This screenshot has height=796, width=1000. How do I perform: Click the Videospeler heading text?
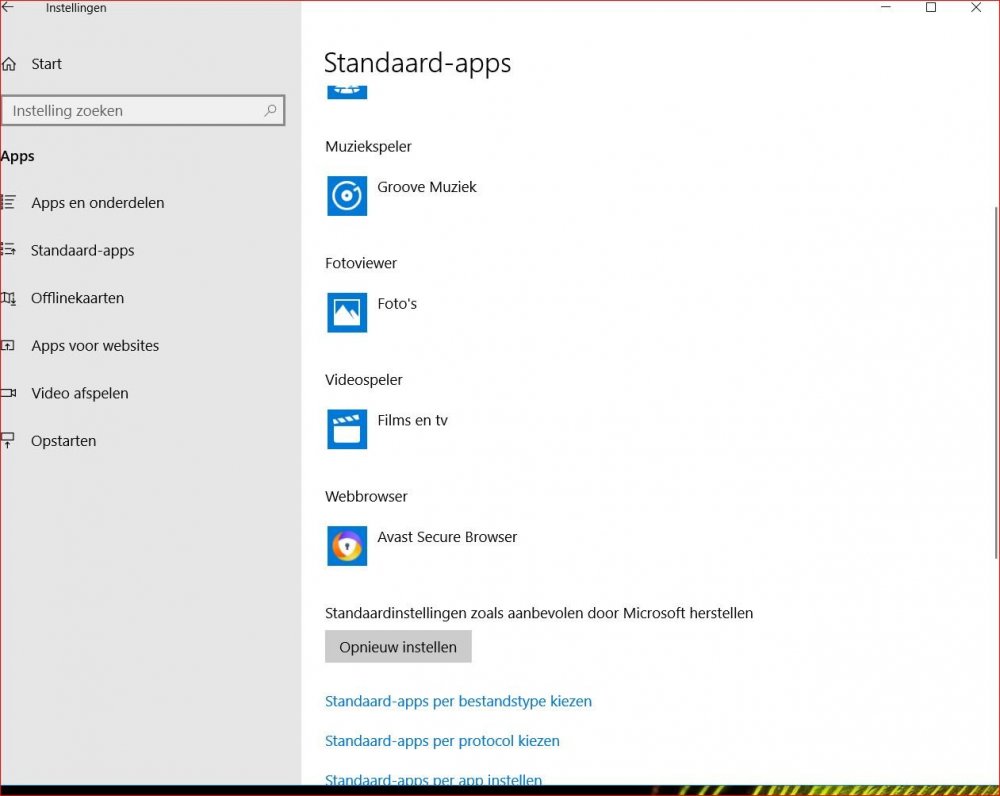364,380
